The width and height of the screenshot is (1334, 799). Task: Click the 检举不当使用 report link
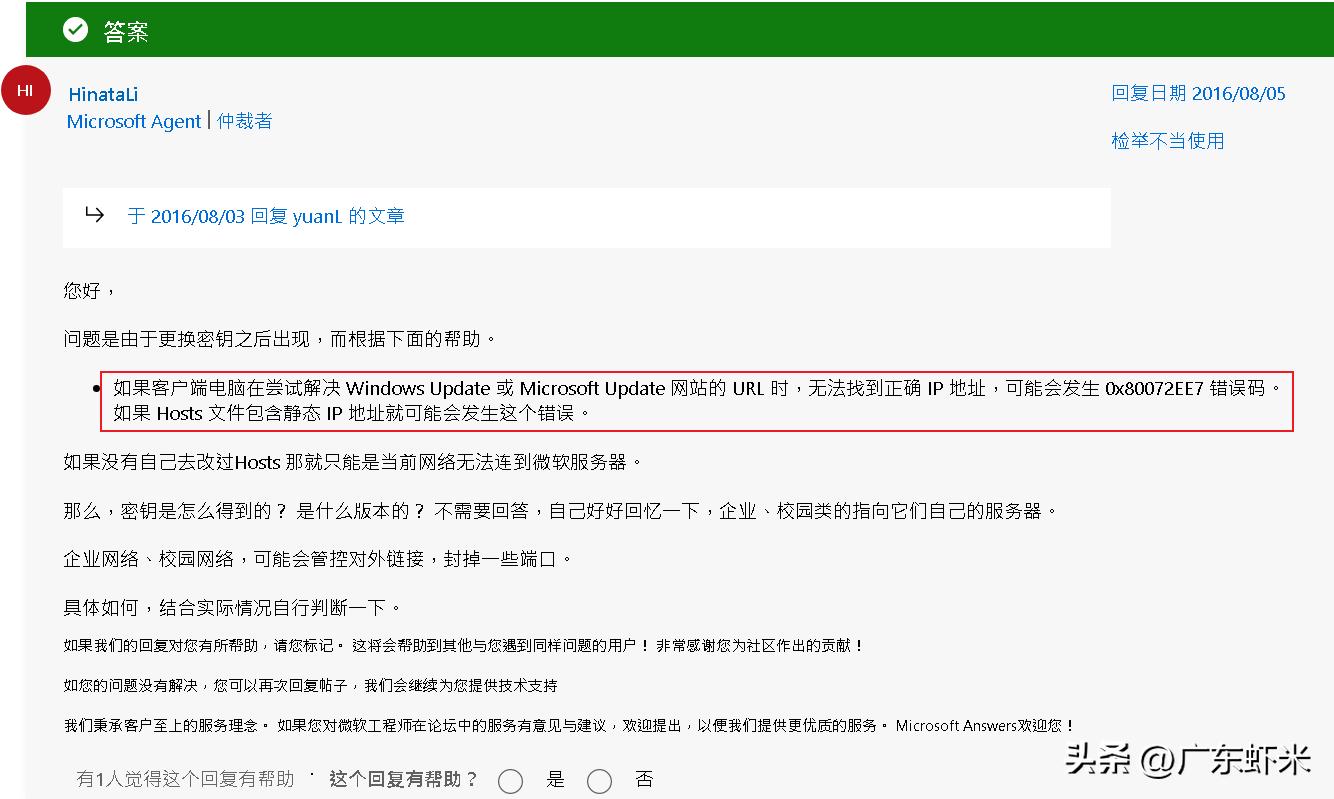(x=1167, y=141)
